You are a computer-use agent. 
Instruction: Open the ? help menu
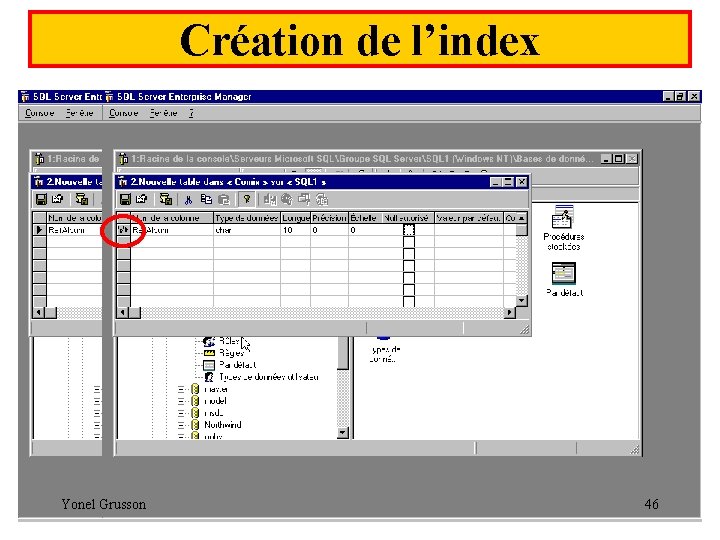(x=191, y=113)
